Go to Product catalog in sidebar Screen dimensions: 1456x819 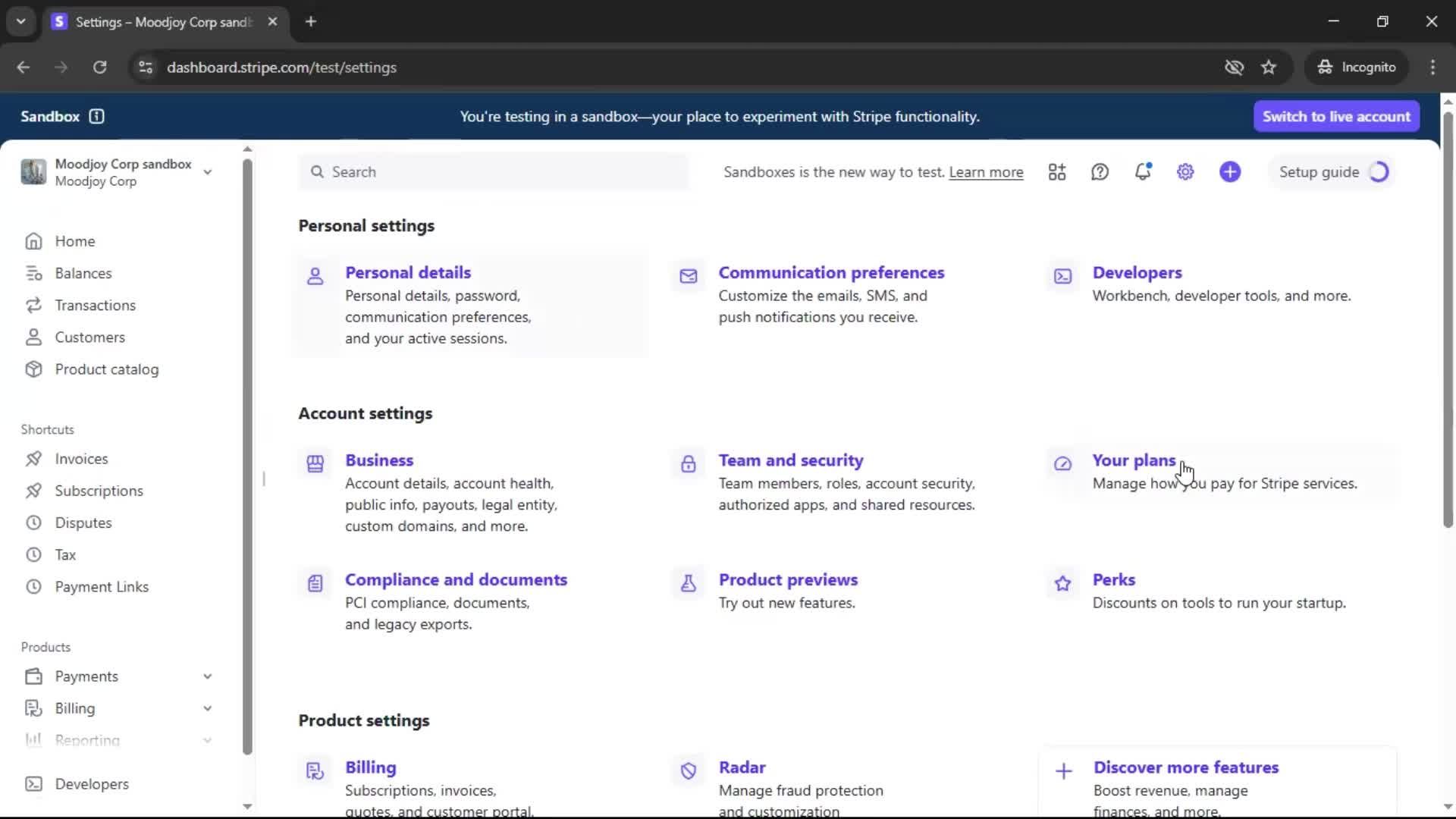[106, 369]
